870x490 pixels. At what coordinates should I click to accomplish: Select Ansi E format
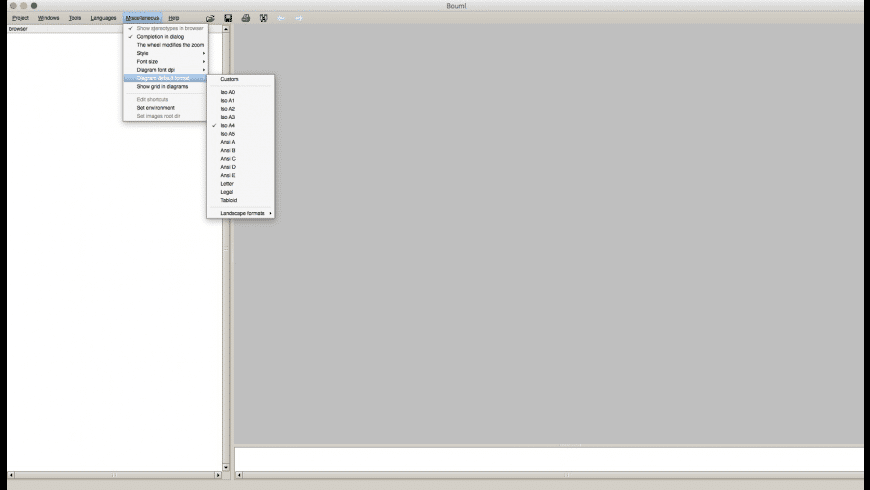click(x=241, y=175)
